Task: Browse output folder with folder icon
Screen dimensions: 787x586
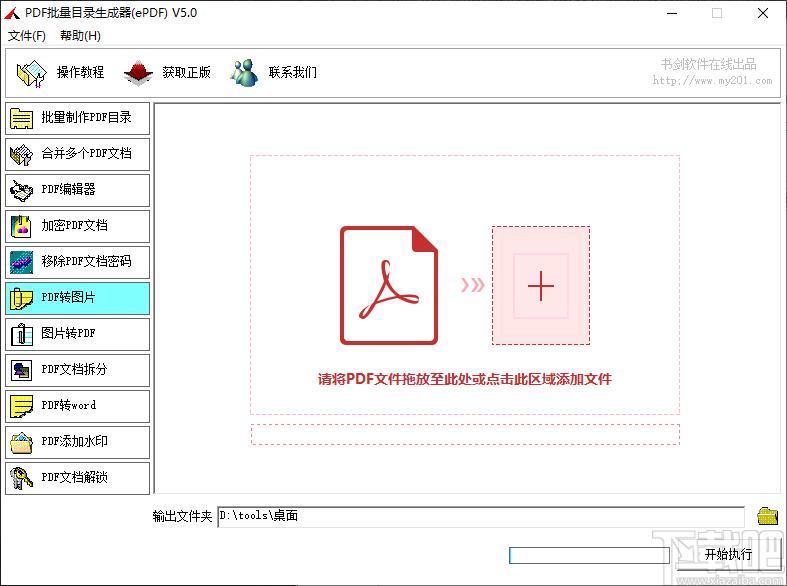Action: click(x=767, y=516)
